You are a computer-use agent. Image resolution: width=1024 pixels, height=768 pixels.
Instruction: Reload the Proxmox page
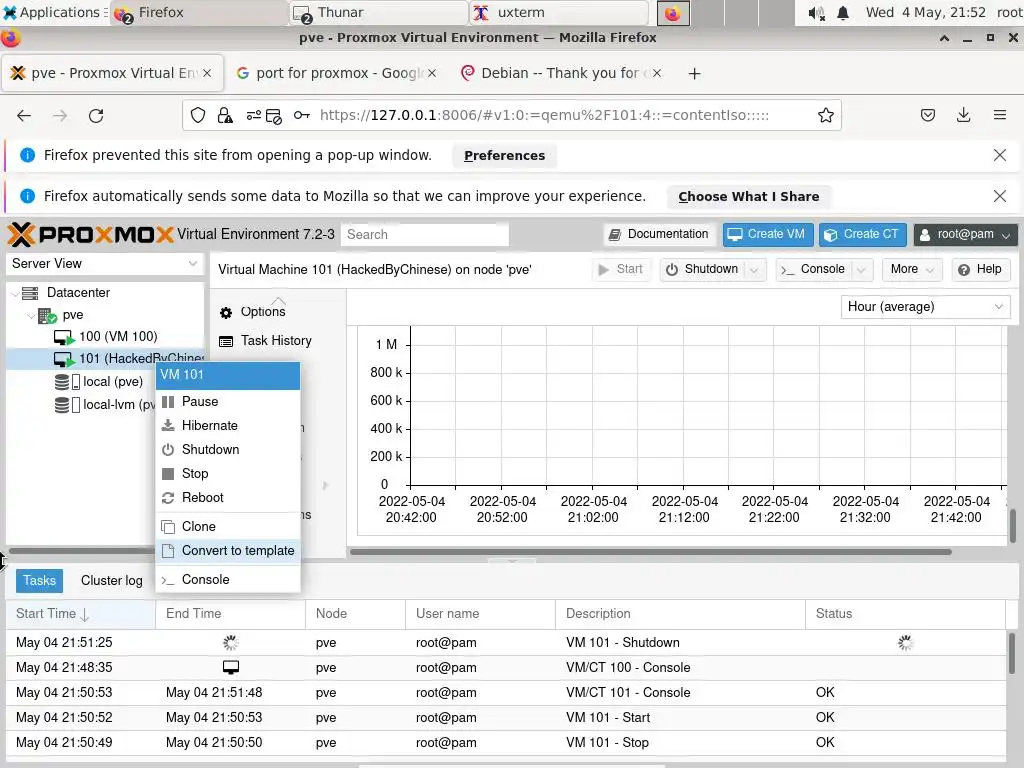(x=96, y=116)
